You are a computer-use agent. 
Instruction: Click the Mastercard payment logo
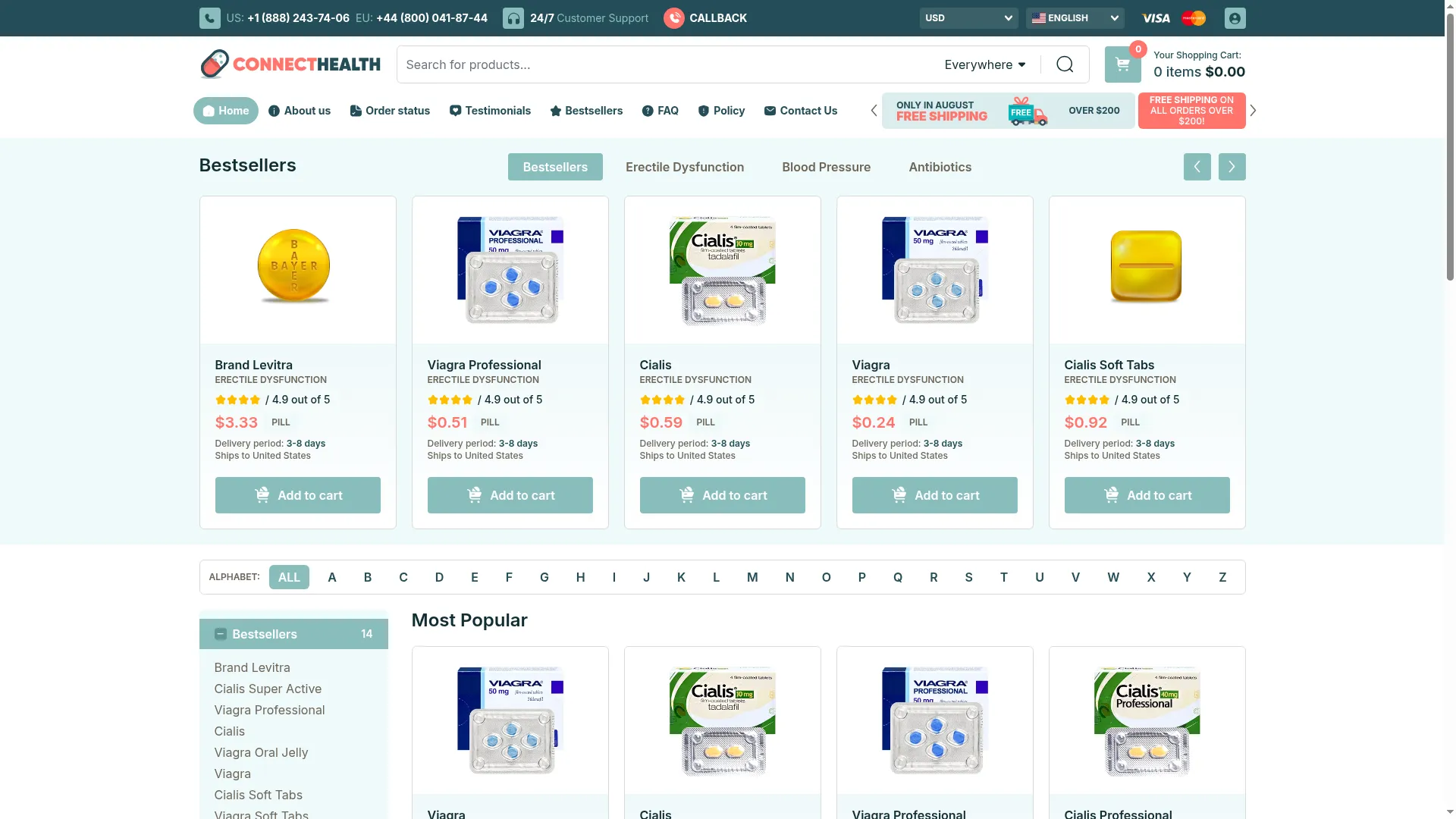tap(1194, 18)
